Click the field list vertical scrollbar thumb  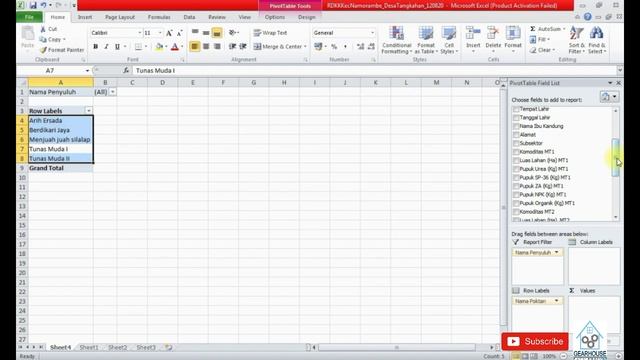(616, 158)
